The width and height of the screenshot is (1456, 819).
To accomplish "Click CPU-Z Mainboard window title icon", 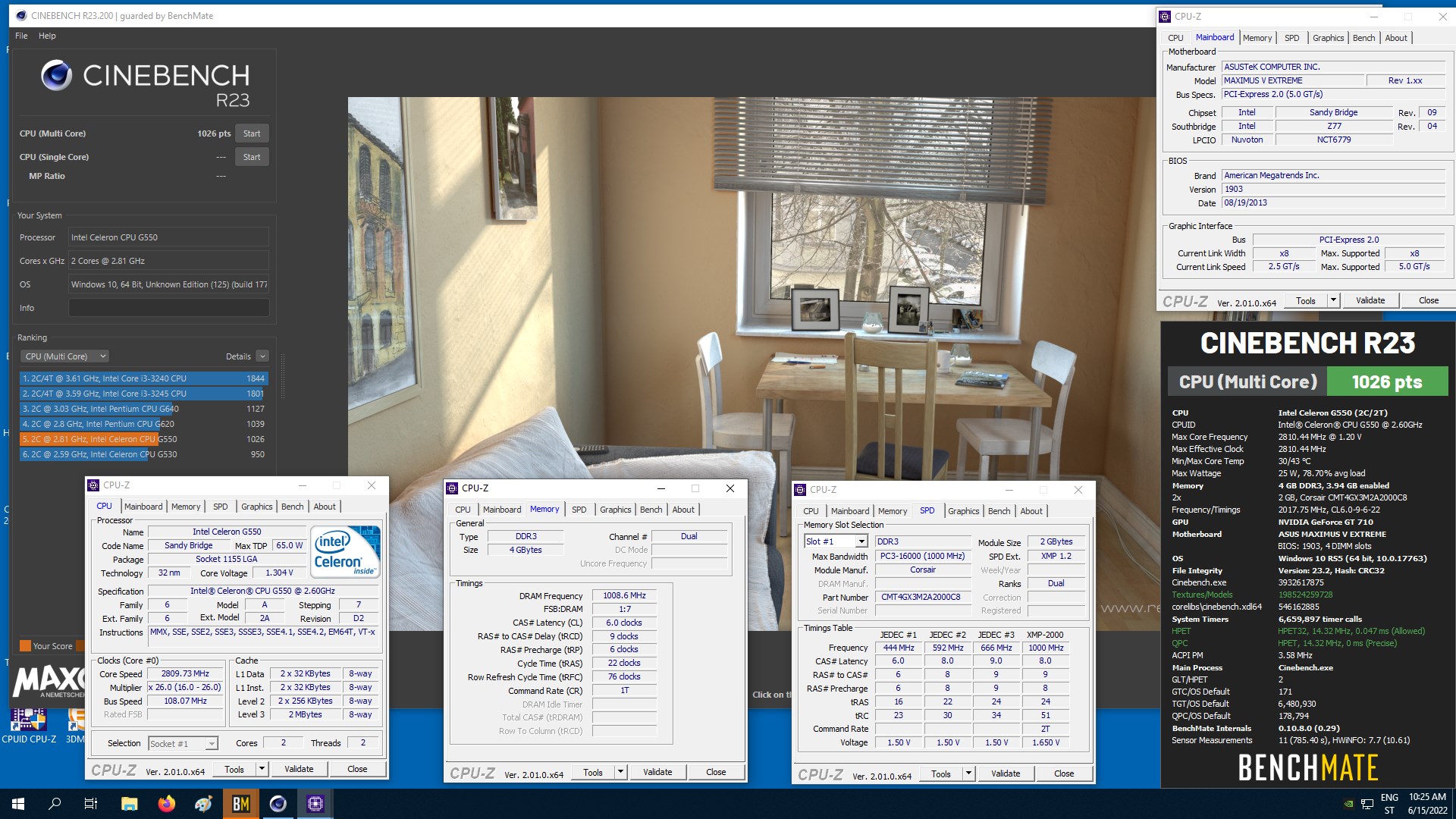I will coord(1165,16).
